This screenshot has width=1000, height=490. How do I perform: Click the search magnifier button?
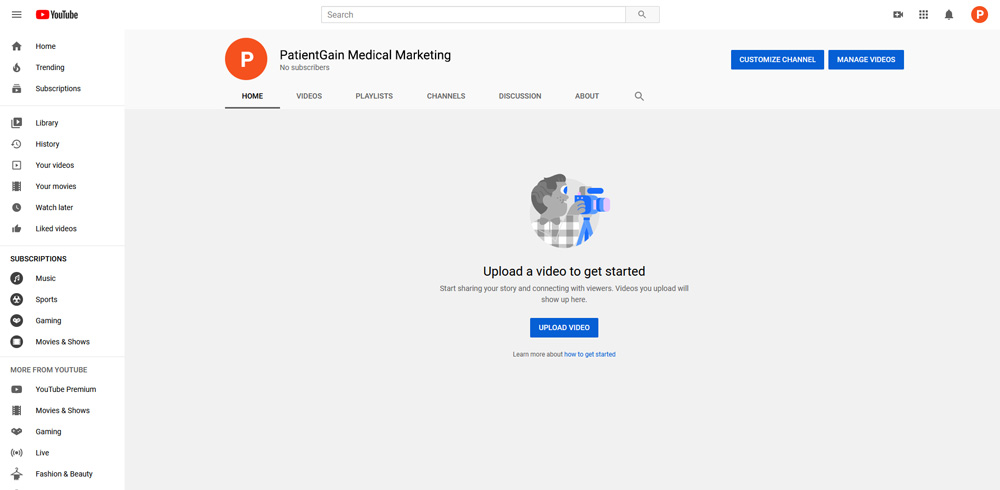[x=642, y=15]
